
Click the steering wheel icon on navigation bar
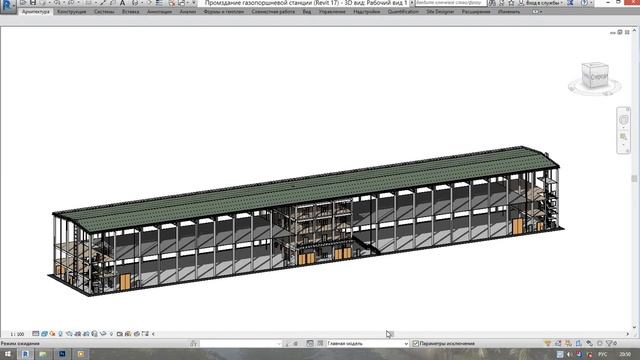pyautogui.click(x=623, y=120)
